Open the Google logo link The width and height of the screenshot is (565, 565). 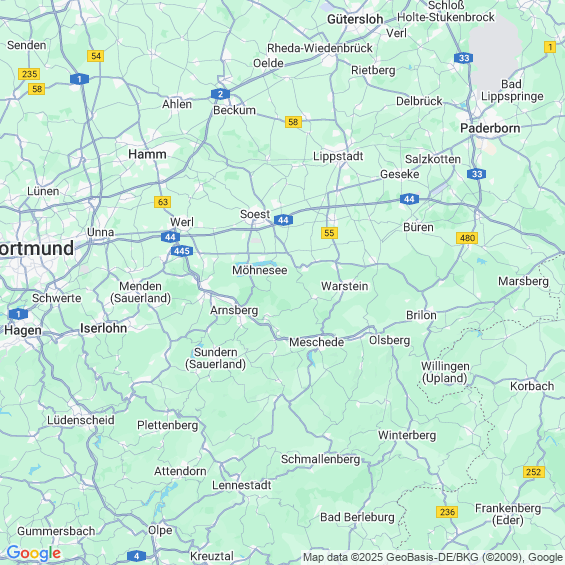tap(34, 553)
